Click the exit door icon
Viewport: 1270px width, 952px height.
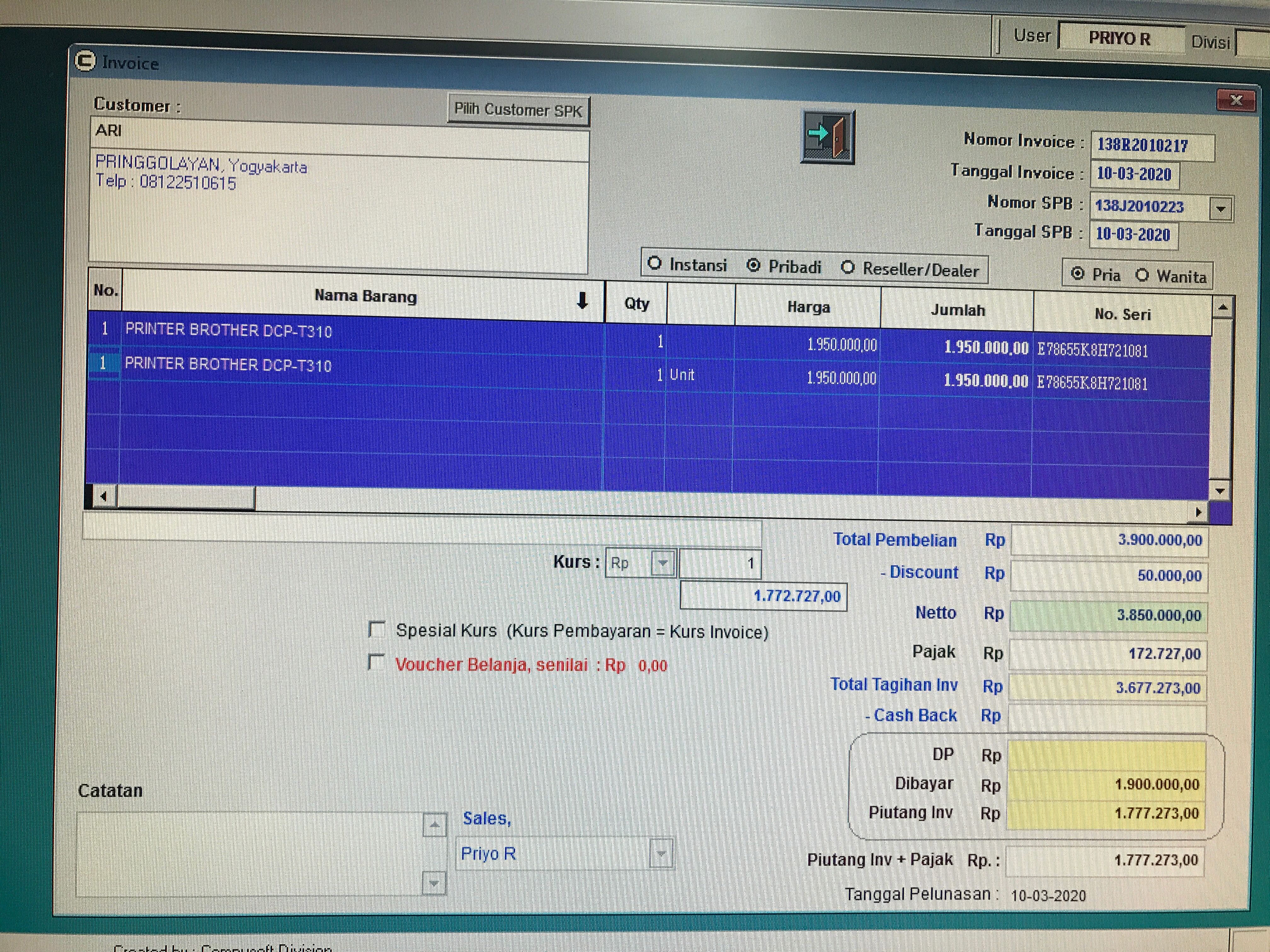827,137
